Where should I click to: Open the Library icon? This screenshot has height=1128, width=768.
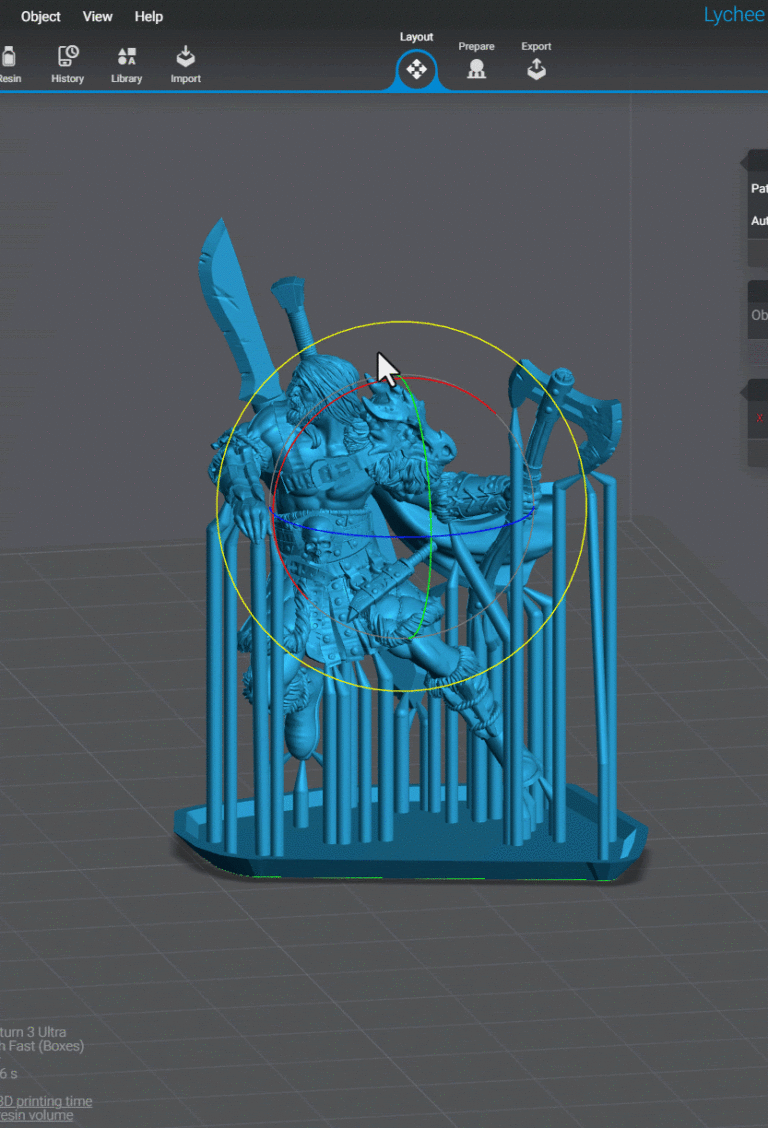(x=127, y=64)
